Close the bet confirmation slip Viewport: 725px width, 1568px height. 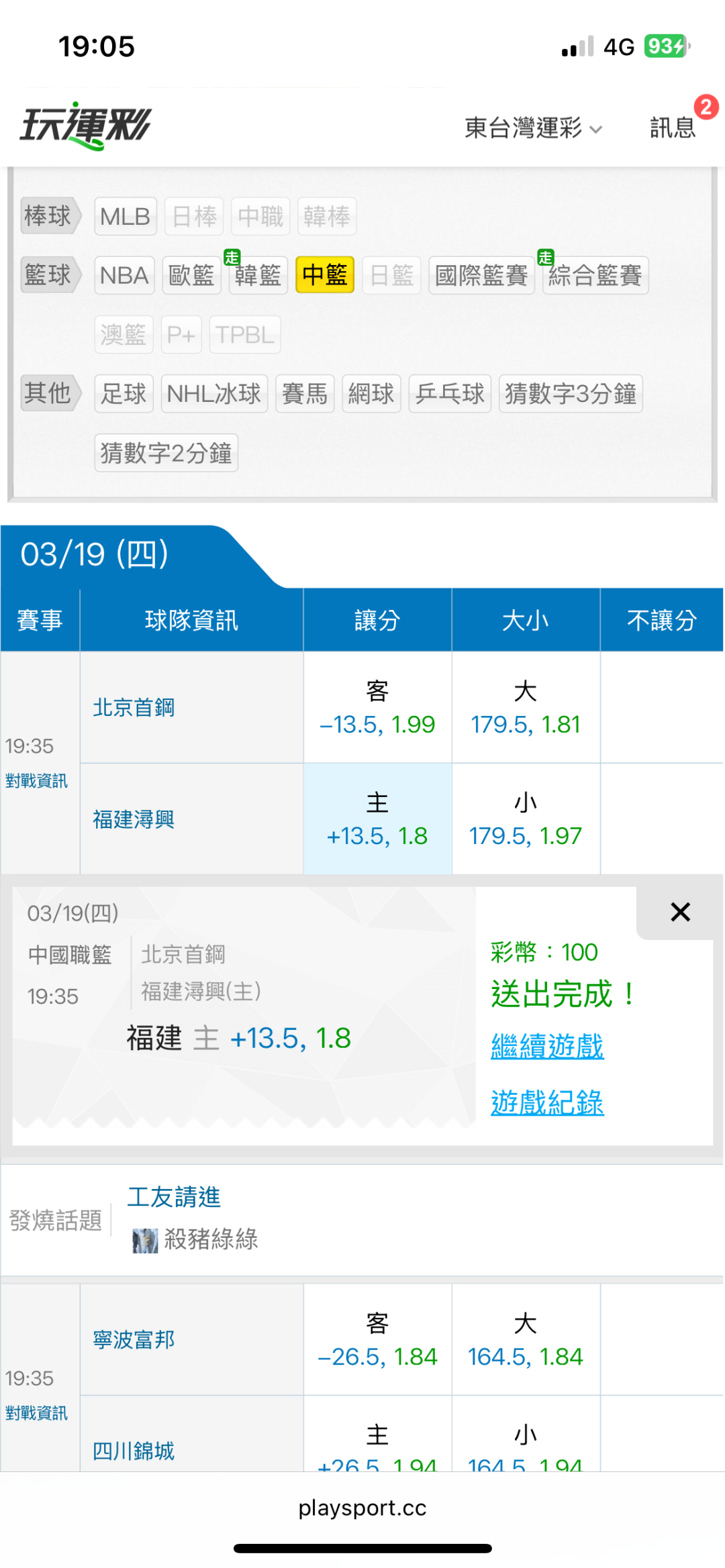click(x=680, y=912)
